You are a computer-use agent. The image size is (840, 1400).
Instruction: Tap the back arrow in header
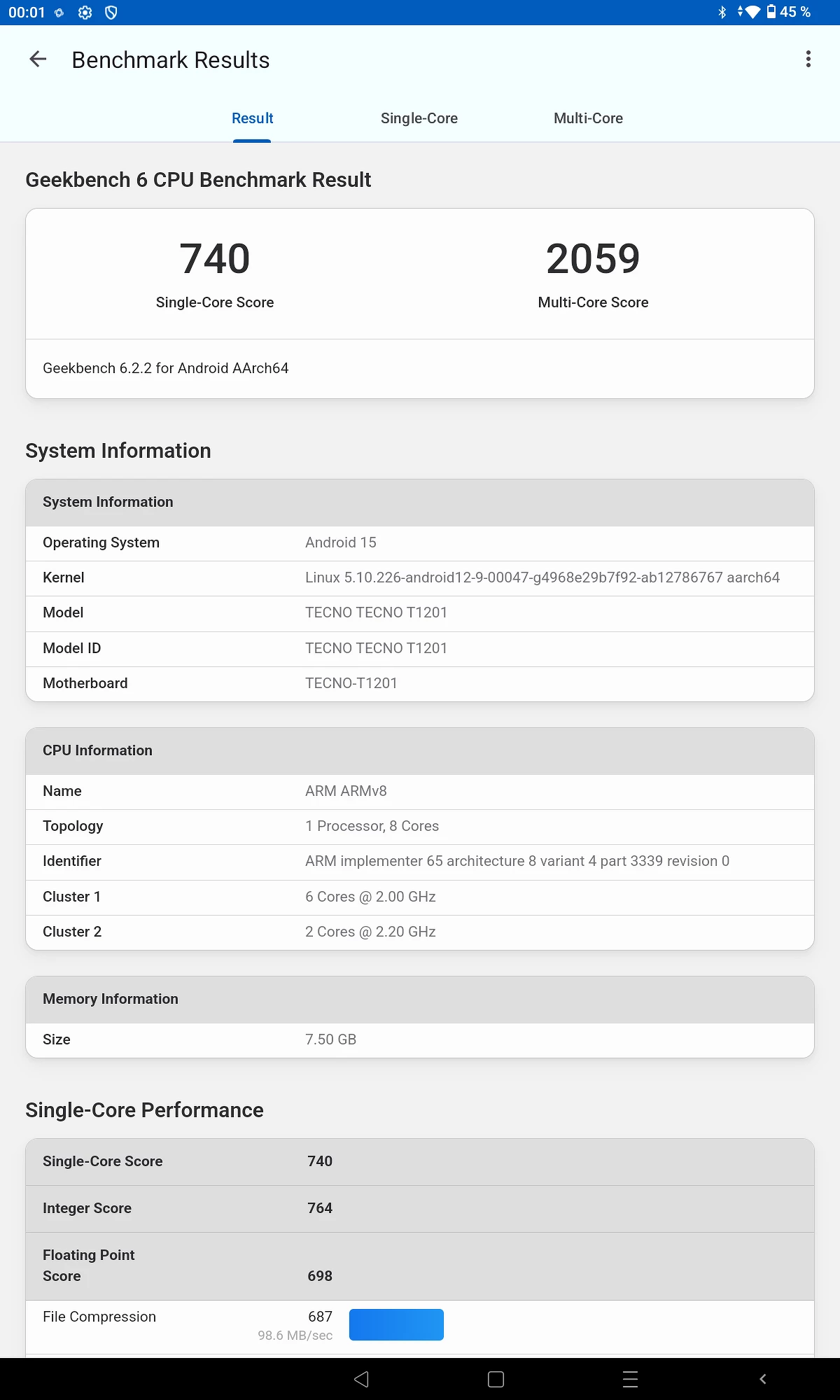38,59
